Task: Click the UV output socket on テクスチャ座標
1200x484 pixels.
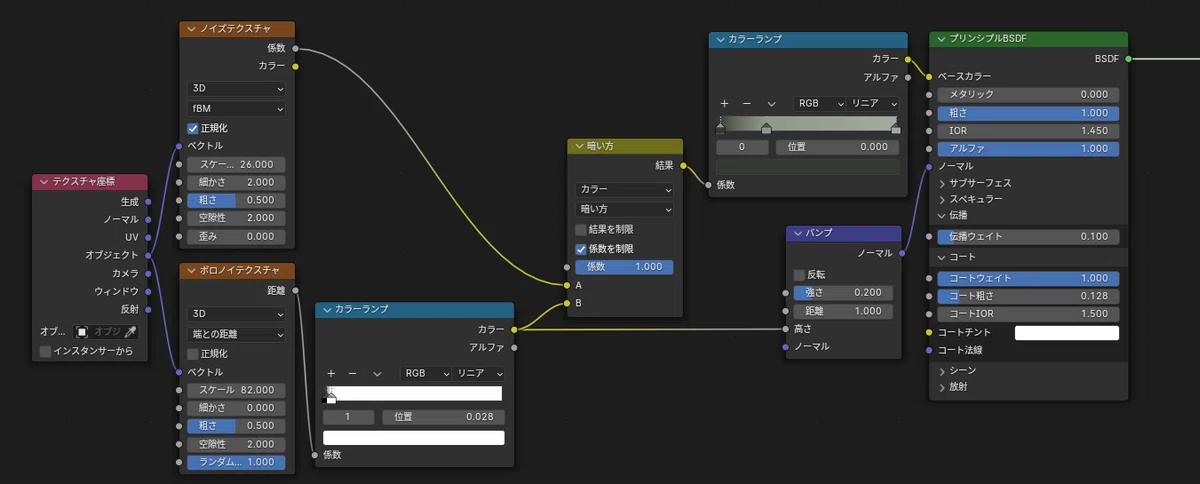Action: (149, 237)
